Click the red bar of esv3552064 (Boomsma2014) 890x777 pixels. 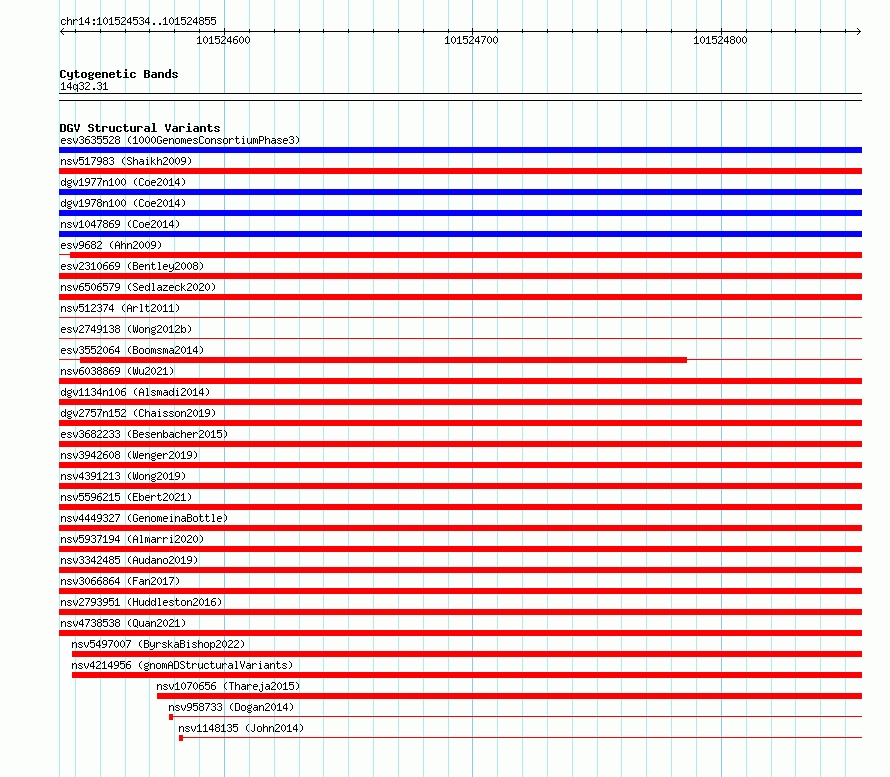(x=383, y=360)
